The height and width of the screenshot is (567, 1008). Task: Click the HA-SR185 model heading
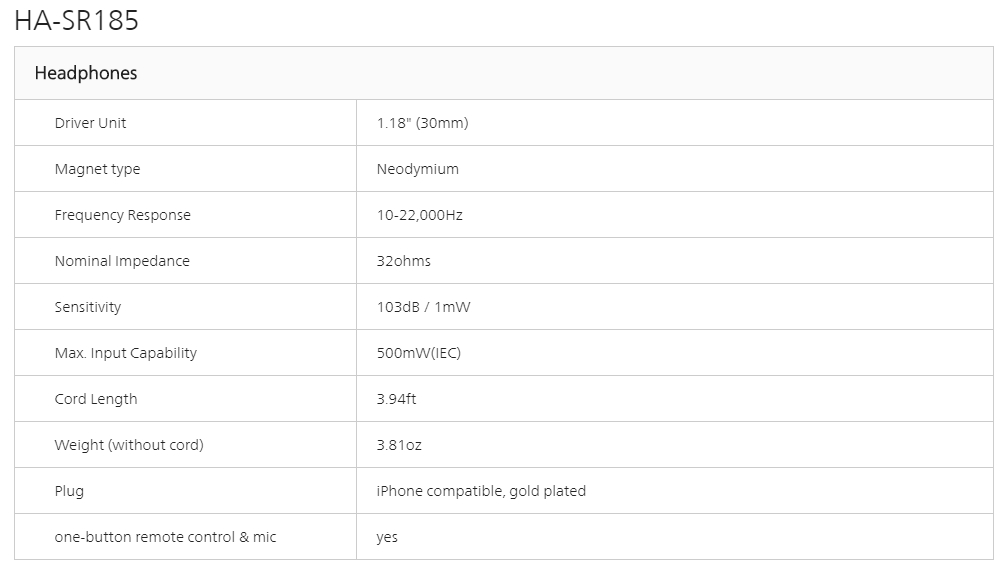tap(76, 21)
